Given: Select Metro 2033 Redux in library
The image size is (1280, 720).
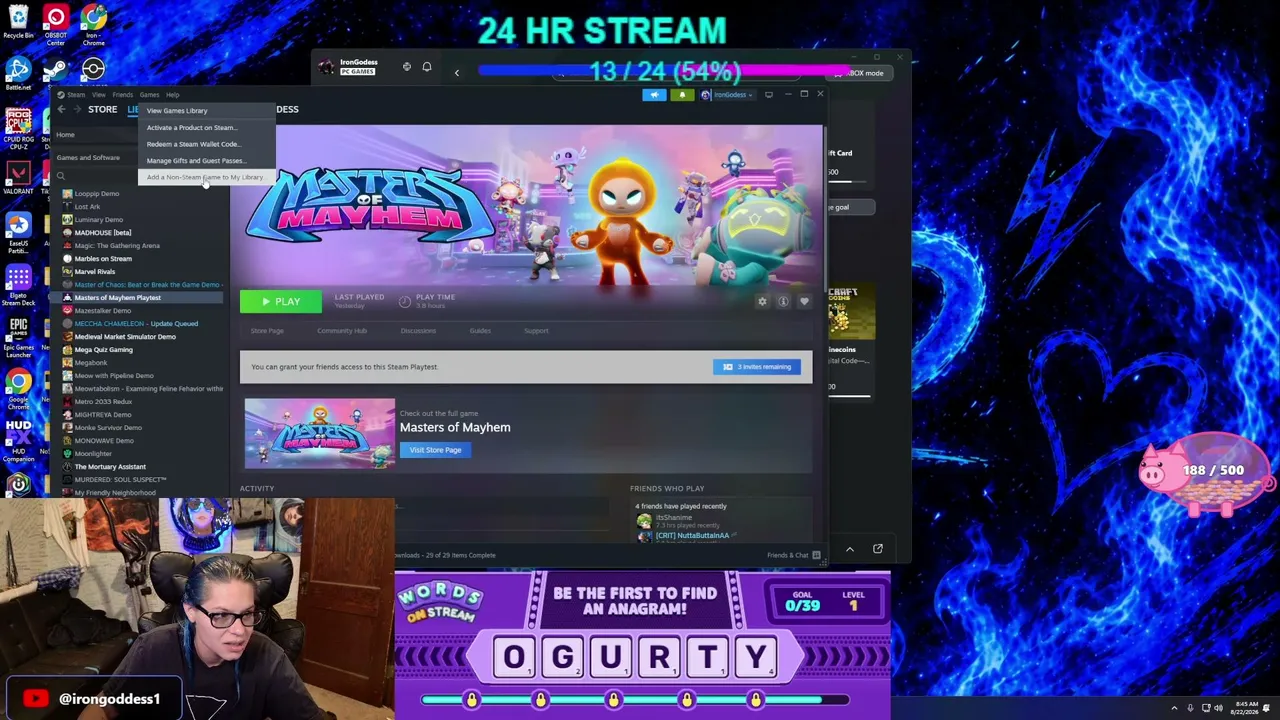Looking at the screenshot, I should pos(103,401).
